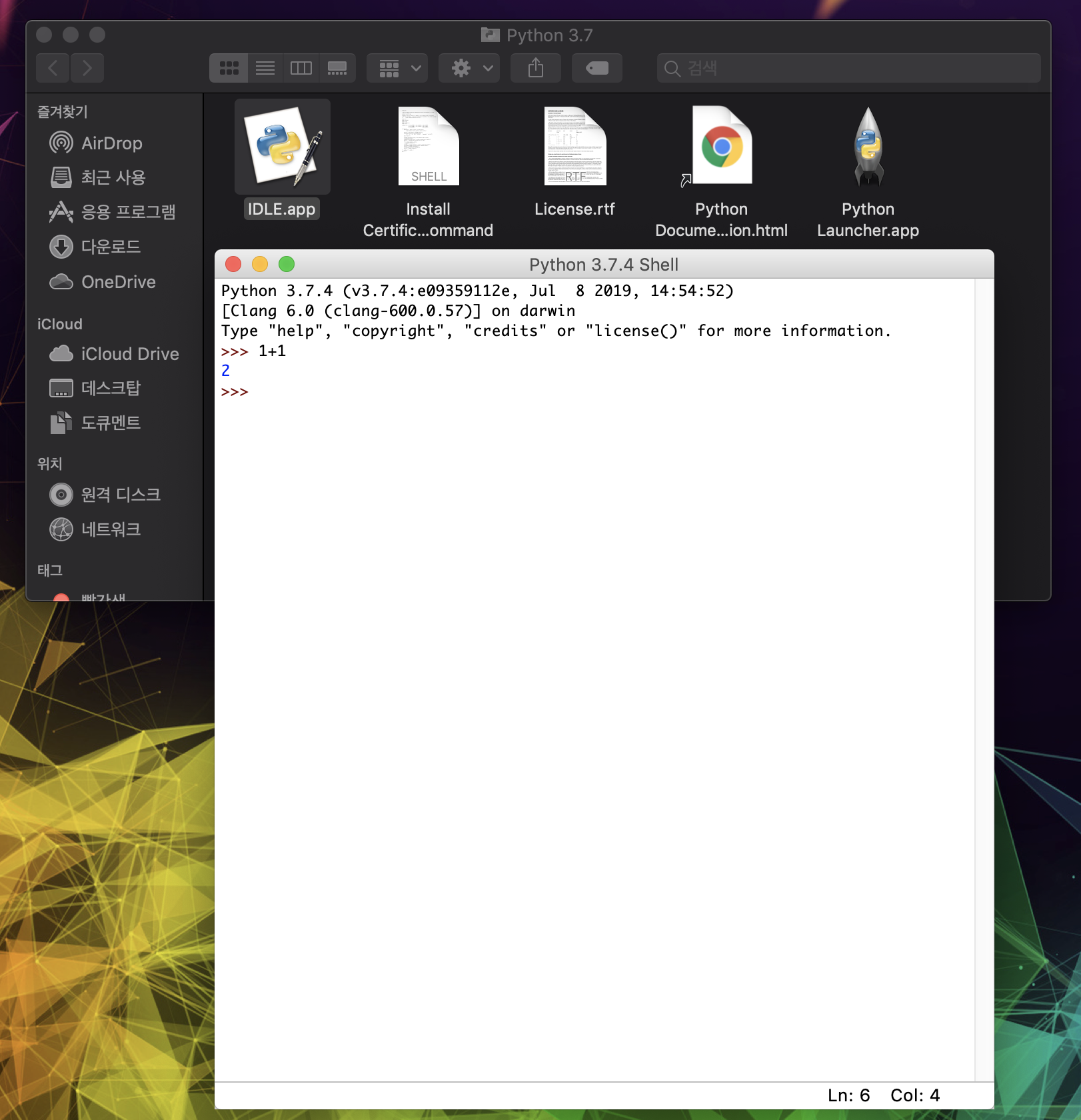The width and height of the screenshot is (1081, 1120).
Task: Click the 데스크탑 desktop icon in sidebar
Action: pyautogui.click(x=61, y=388)
